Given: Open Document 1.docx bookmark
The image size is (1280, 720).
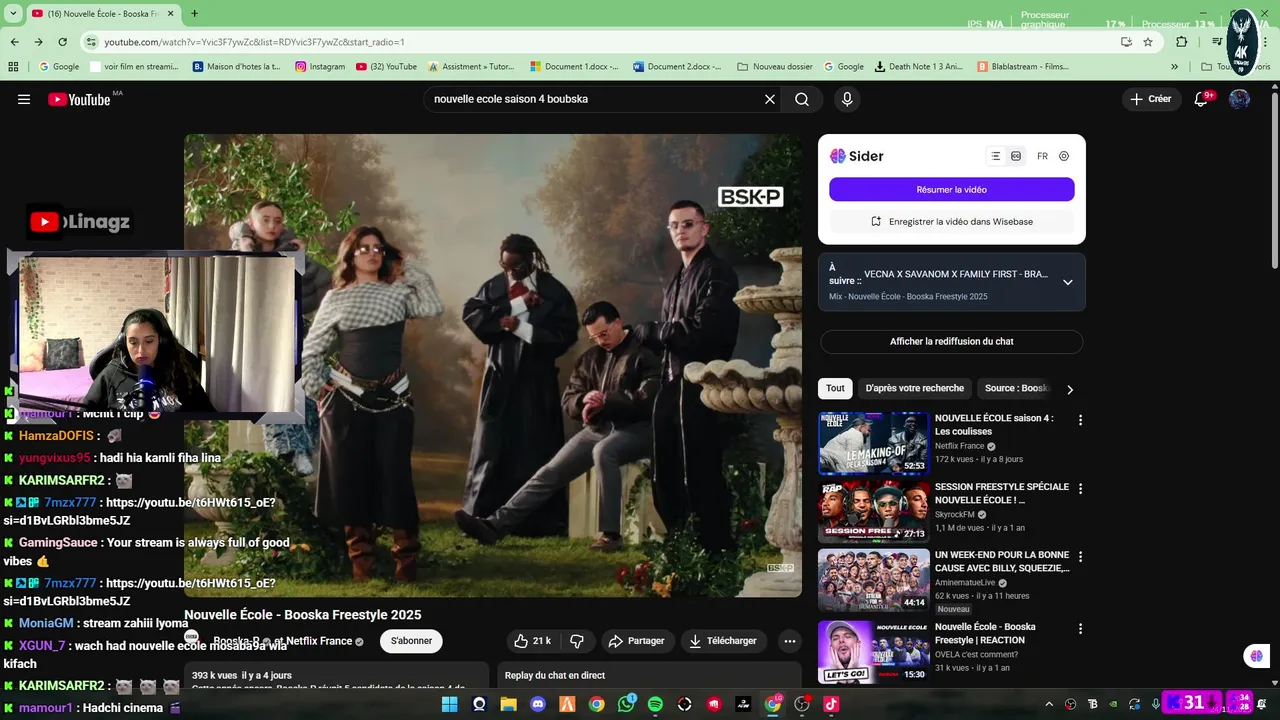Looking at the screenshot, I should tap(575, 66).
